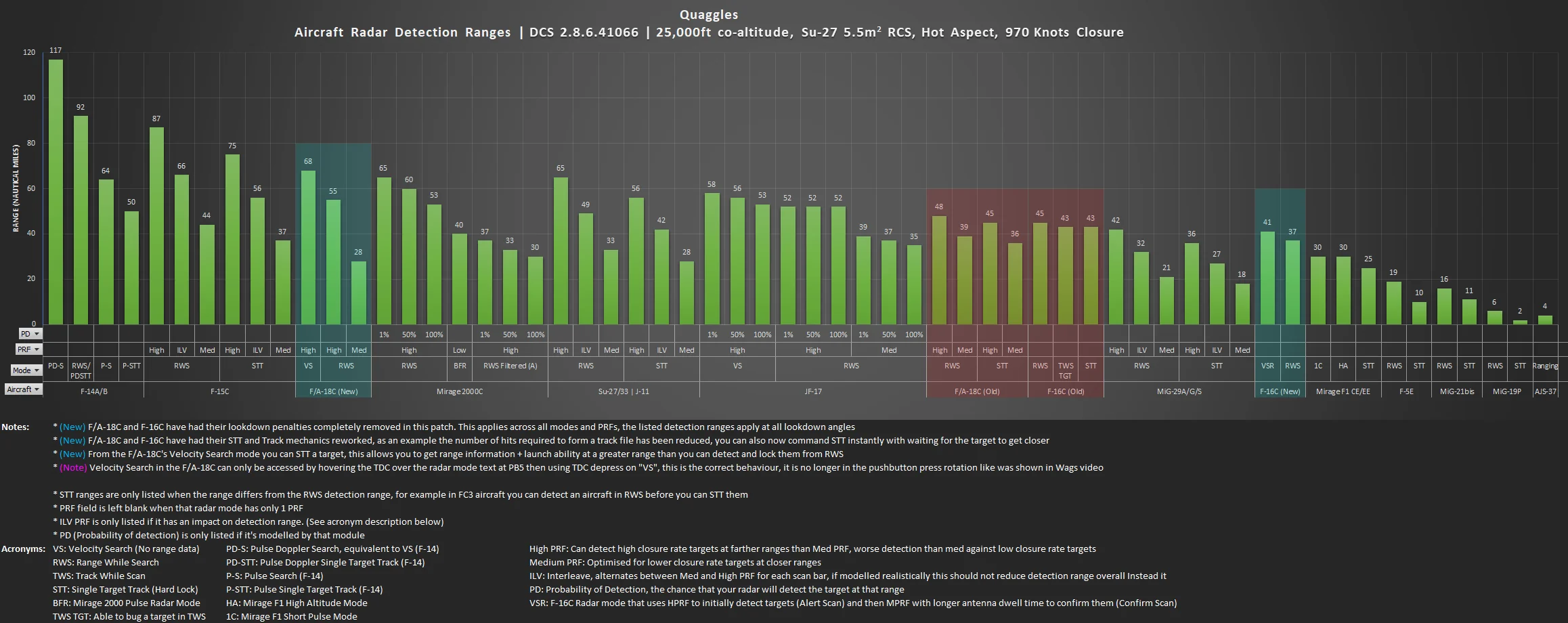Image resolution: width=1568 pixels, height=623 pixels.
Task: Select the bar labeled 41
Action: [1267, 278]
